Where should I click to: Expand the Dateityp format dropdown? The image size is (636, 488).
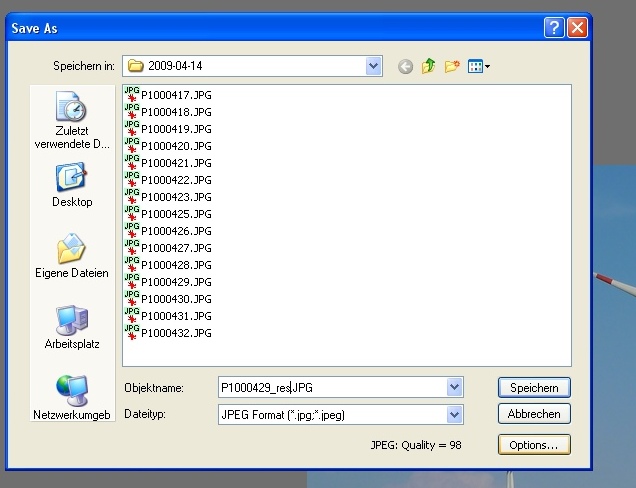tap(455, 415)
